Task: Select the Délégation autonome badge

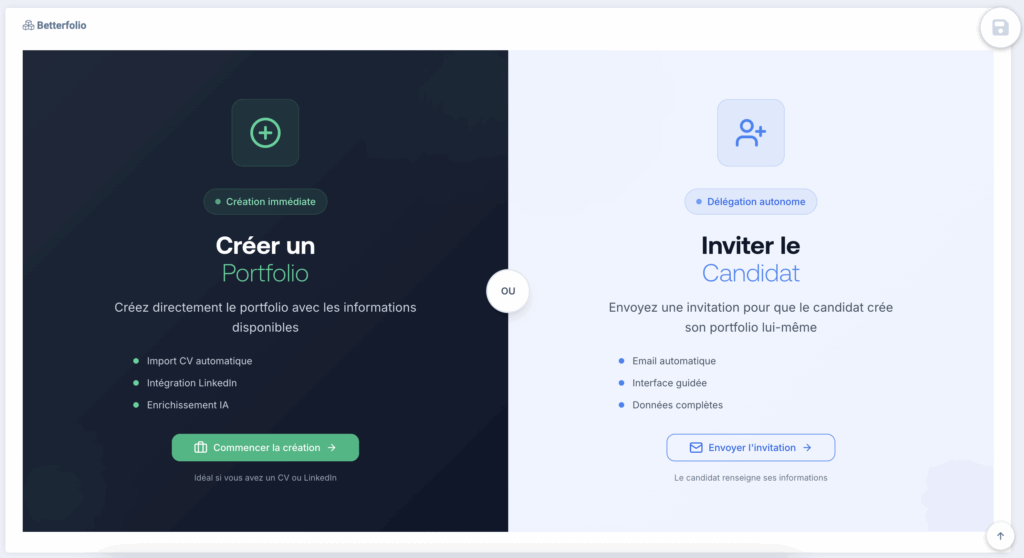Action: click(x=750, y=202)
